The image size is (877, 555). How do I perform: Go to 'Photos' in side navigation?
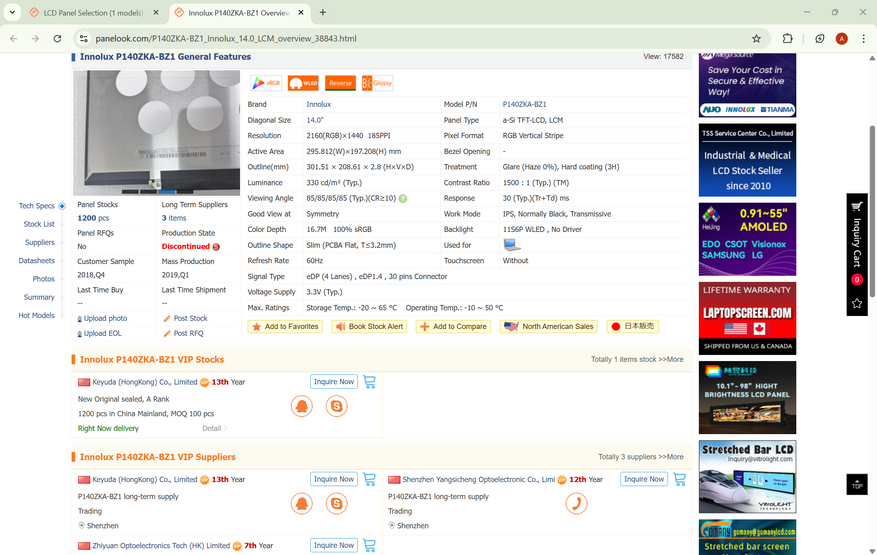[44, 279]
